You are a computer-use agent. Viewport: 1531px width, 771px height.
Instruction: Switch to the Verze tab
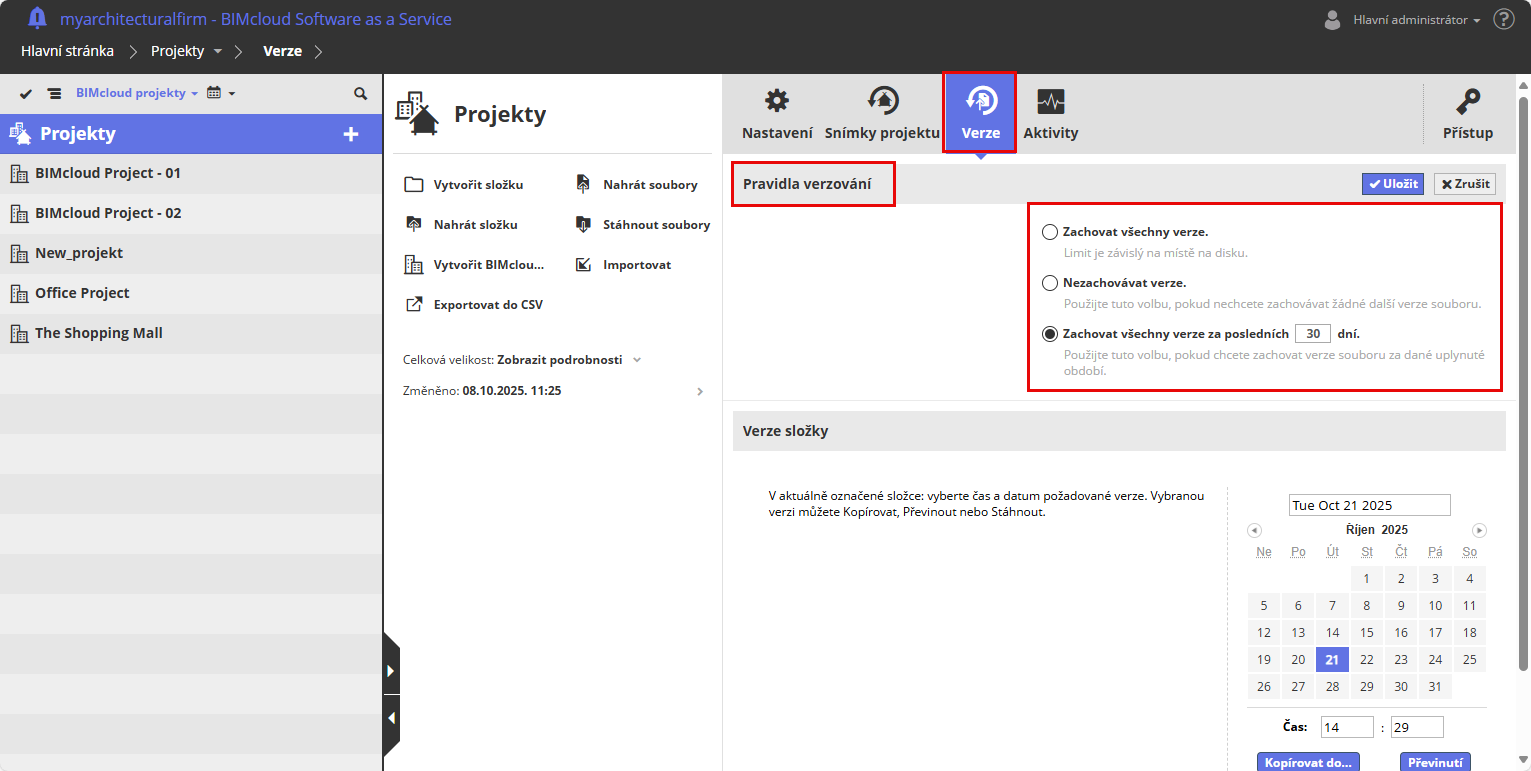click(x=980, y=112)
